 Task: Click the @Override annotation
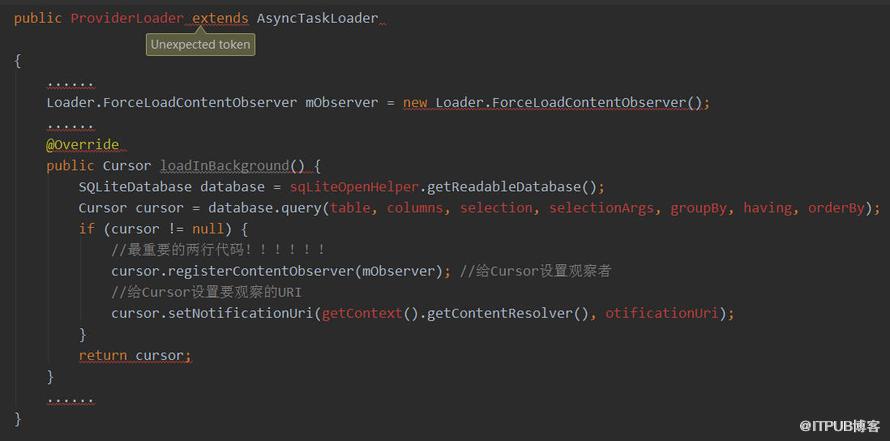83,145
